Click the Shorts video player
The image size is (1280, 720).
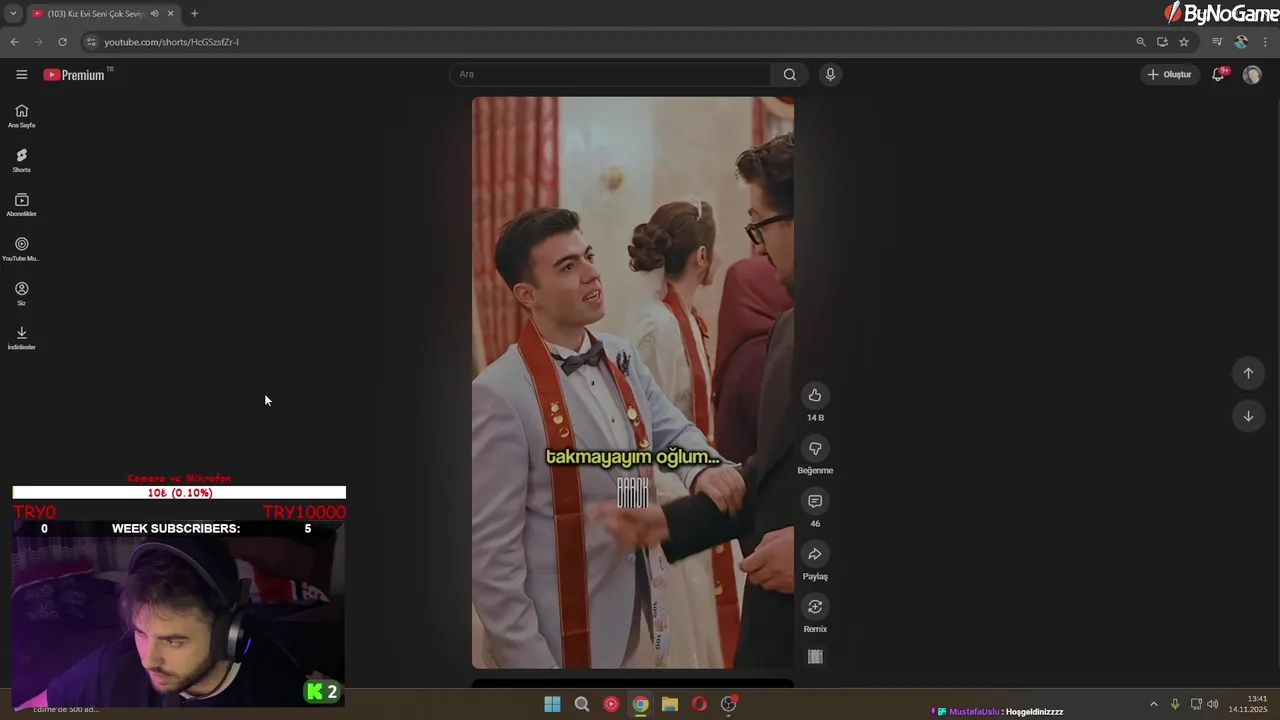pyautogui.click(x=633, y=383)
